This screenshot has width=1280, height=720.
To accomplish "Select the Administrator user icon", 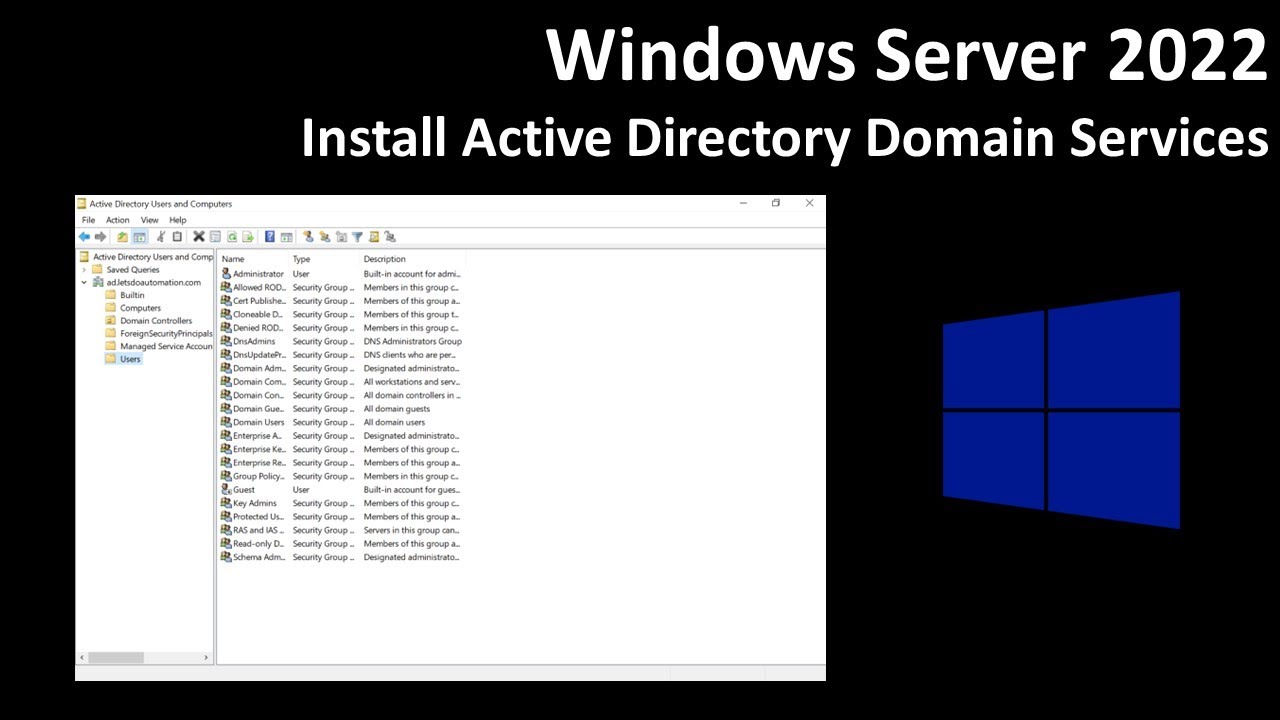I will coord(226,273).
